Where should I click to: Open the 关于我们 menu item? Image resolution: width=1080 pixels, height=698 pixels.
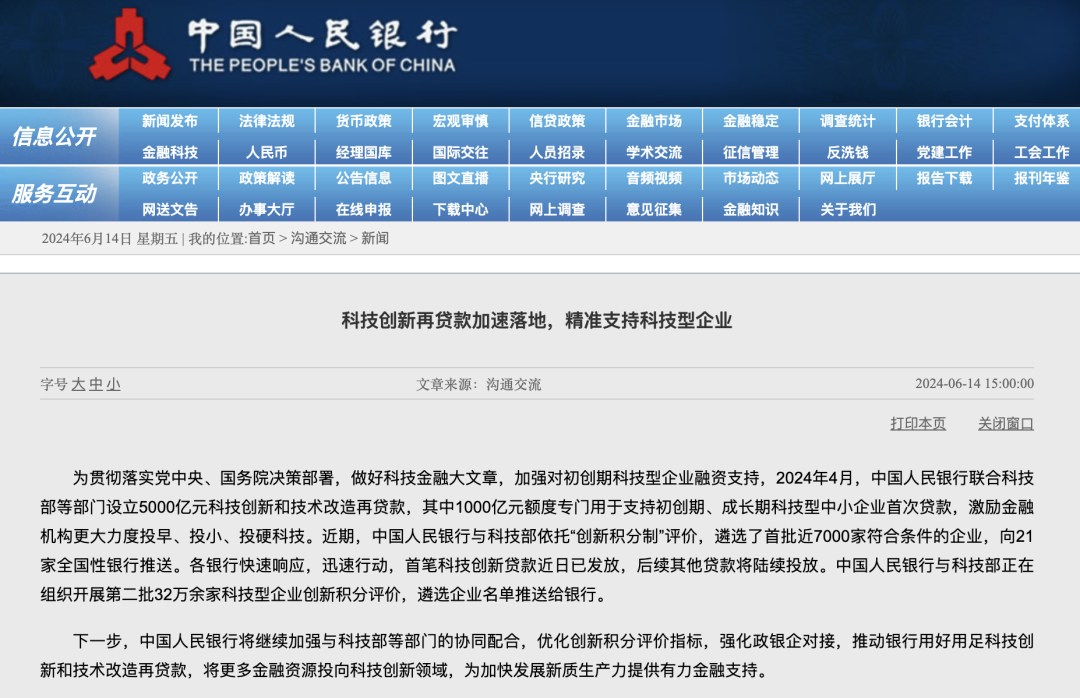tap(847, 209)
